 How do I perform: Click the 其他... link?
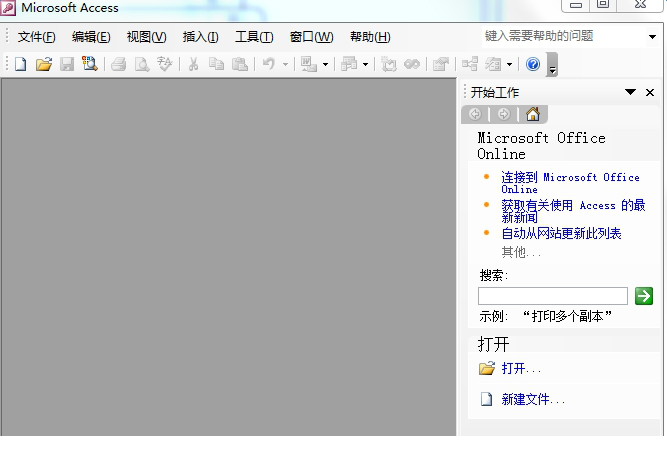tap(521, 252)
